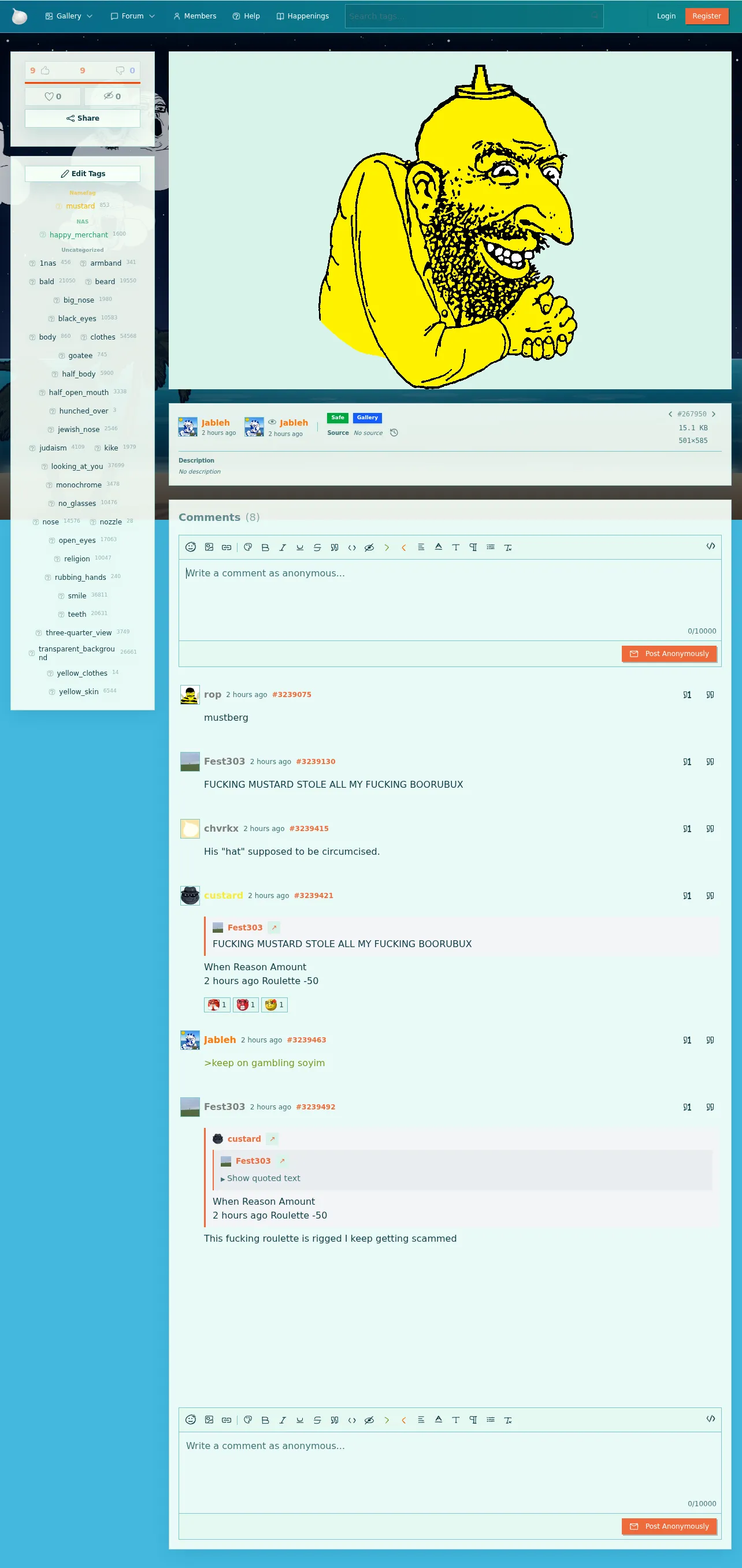Open text alignment options in the upper editor
742x1568 pixels.
point(421,548)
